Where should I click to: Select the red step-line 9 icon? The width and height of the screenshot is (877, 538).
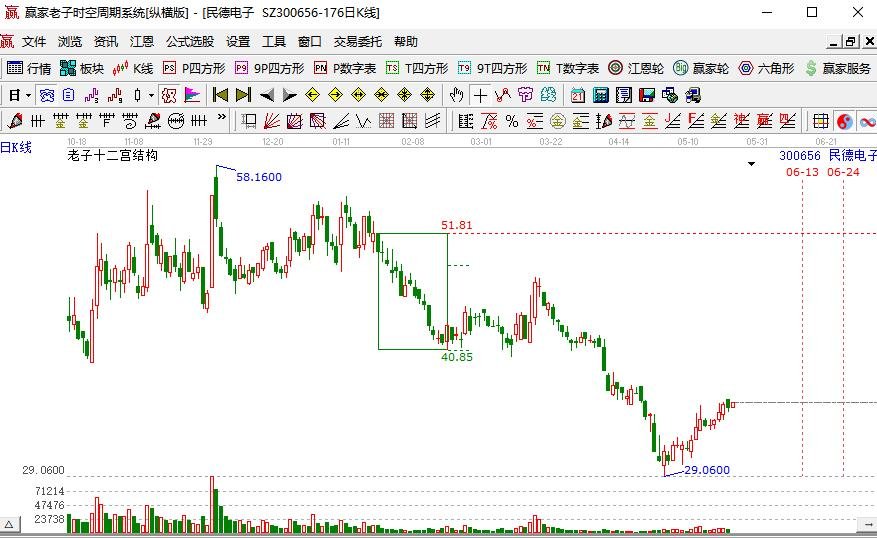[x=115, y=96]
